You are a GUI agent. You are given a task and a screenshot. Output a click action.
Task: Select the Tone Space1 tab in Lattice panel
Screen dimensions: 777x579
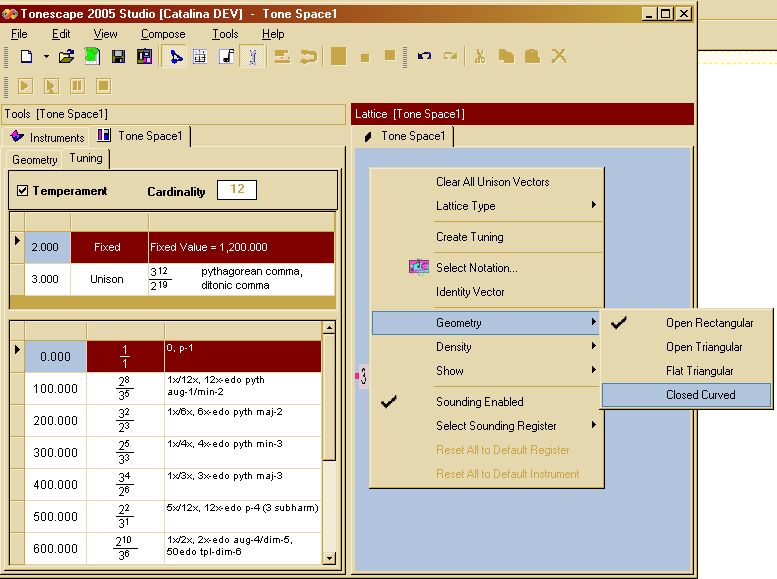tap(404, 136)
